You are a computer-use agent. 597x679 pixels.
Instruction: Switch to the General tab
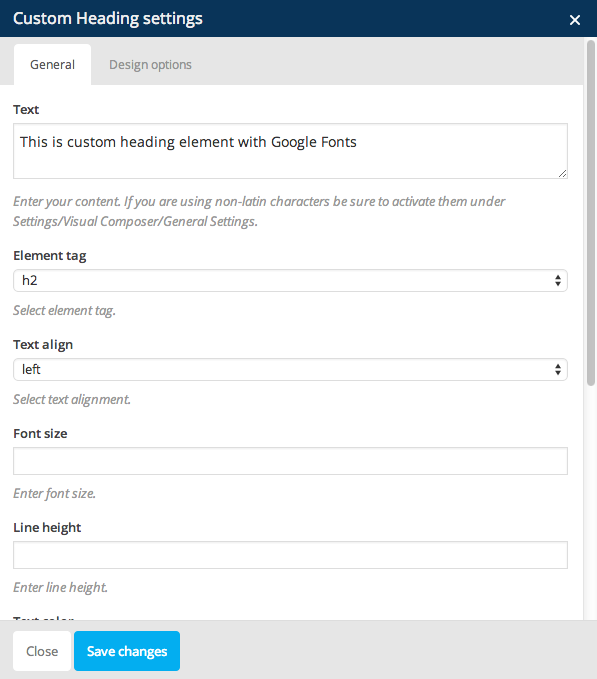(52, 65)
